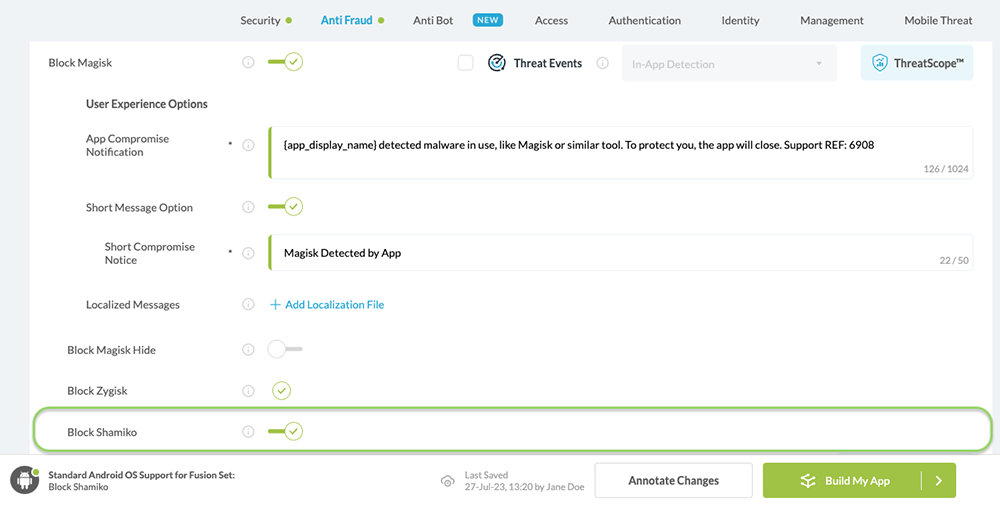Click info icon for Localized Messages

point(248,305)
